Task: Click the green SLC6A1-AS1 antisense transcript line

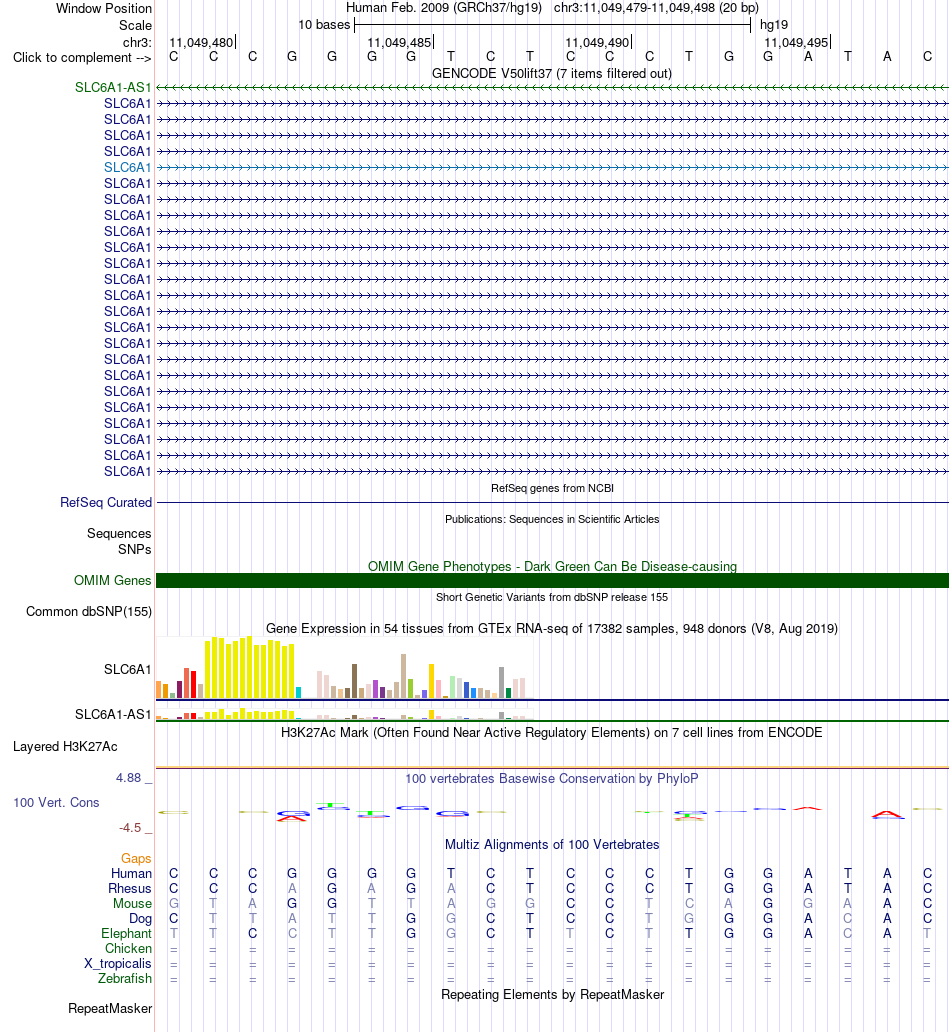Action: point(552,88)
